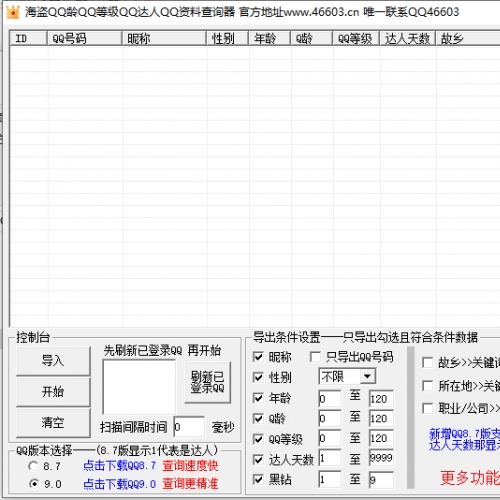
Task: Click the crown app icon in title bar
Action: pyautogui.click(x=13, y=13)
